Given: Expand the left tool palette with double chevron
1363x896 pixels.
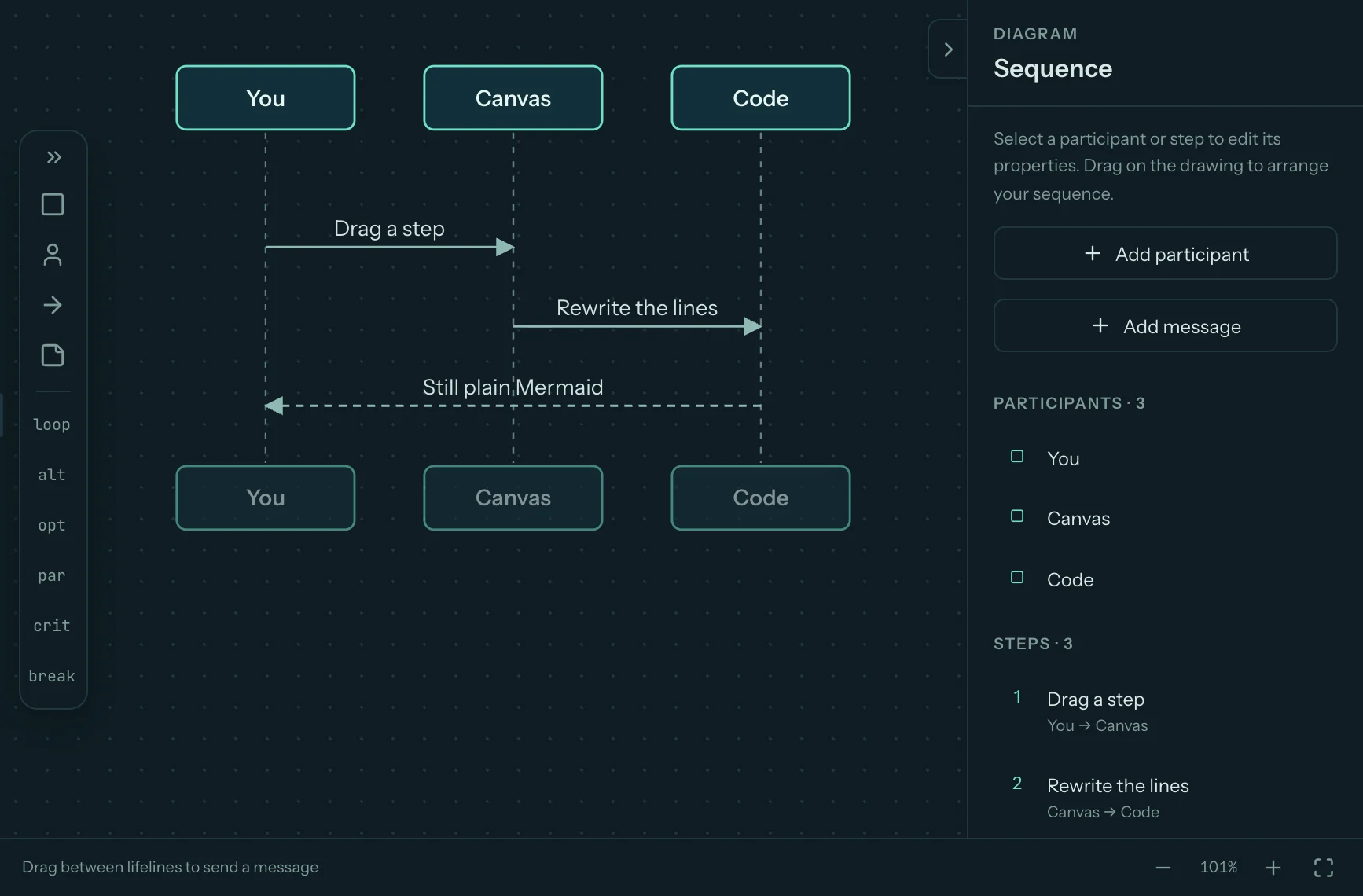Looking at the screenshot, I should [53, 157].
